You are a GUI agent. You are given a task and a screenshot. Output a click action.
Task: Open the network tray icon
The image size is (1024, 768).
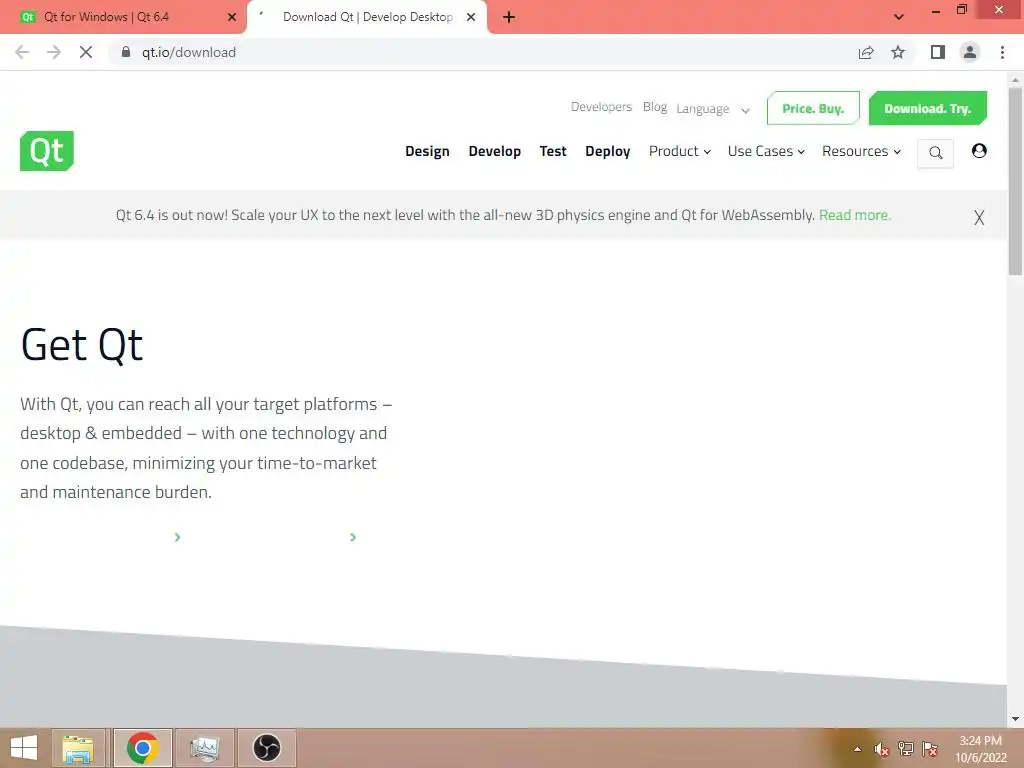905,749
